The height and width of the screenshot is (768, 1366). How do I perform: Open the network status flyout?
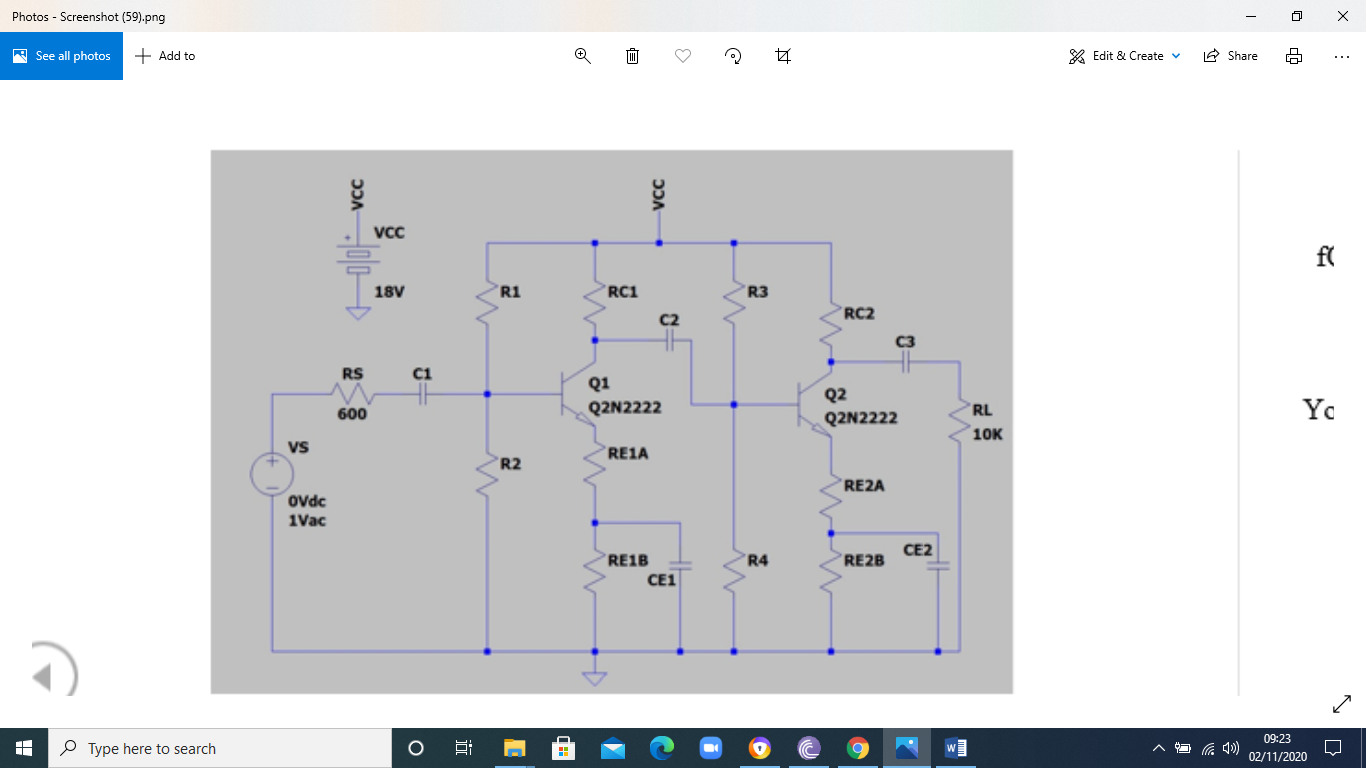tap(1207, 748)
